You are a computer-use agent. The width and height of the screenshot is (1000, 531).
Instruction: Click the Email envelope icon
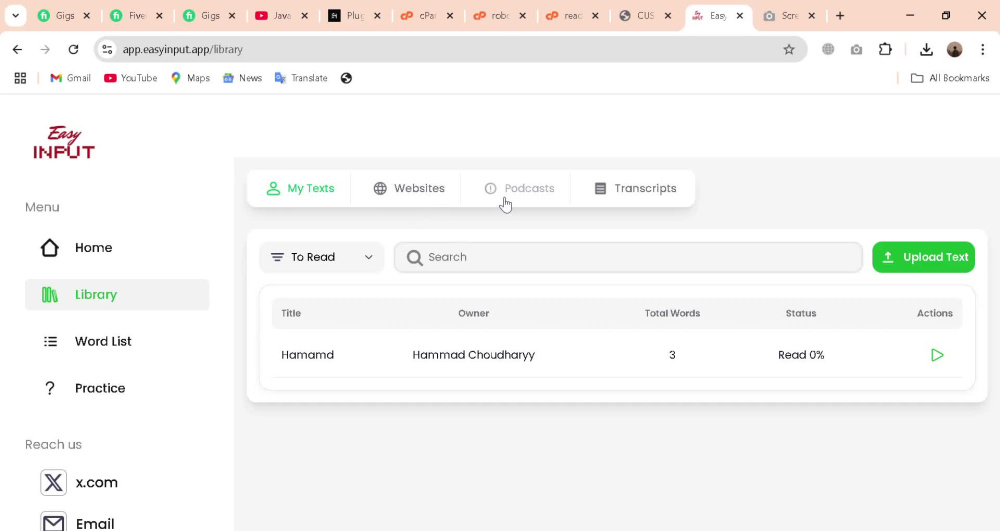click(x=54, y=522)
